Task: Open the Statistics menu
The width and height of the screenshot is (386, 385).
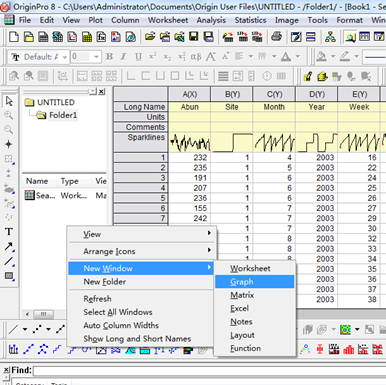Action: [x=250, y=20]
